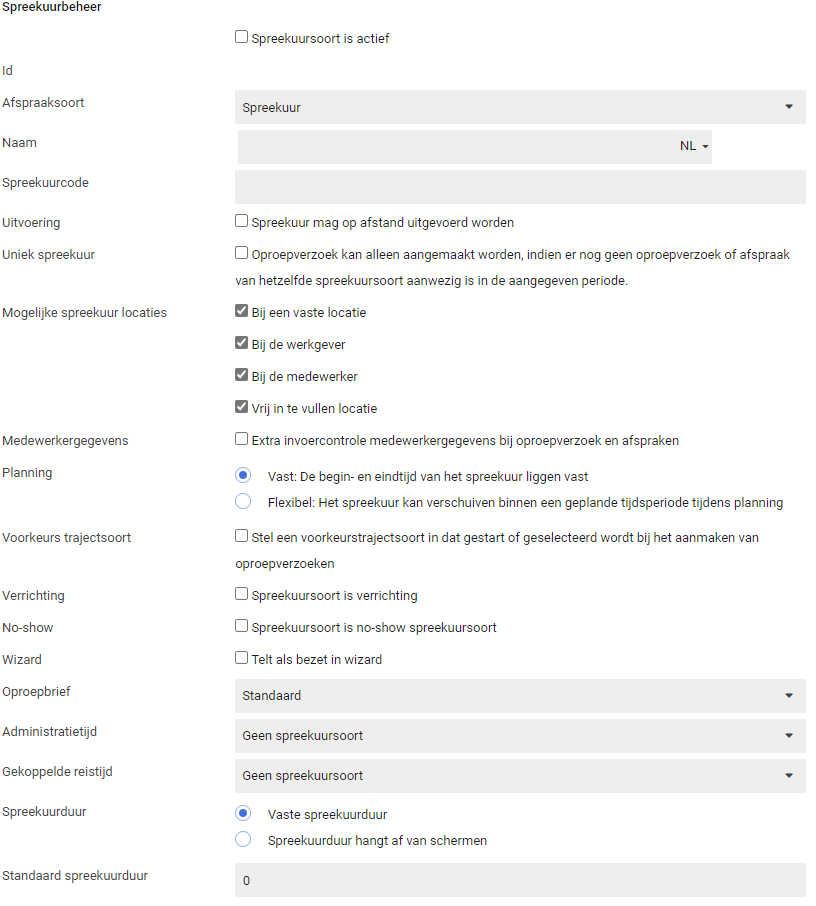Open the NL language selector
Image resolution: width=816 pixels, height=906 pixels.
pos(694,147)
